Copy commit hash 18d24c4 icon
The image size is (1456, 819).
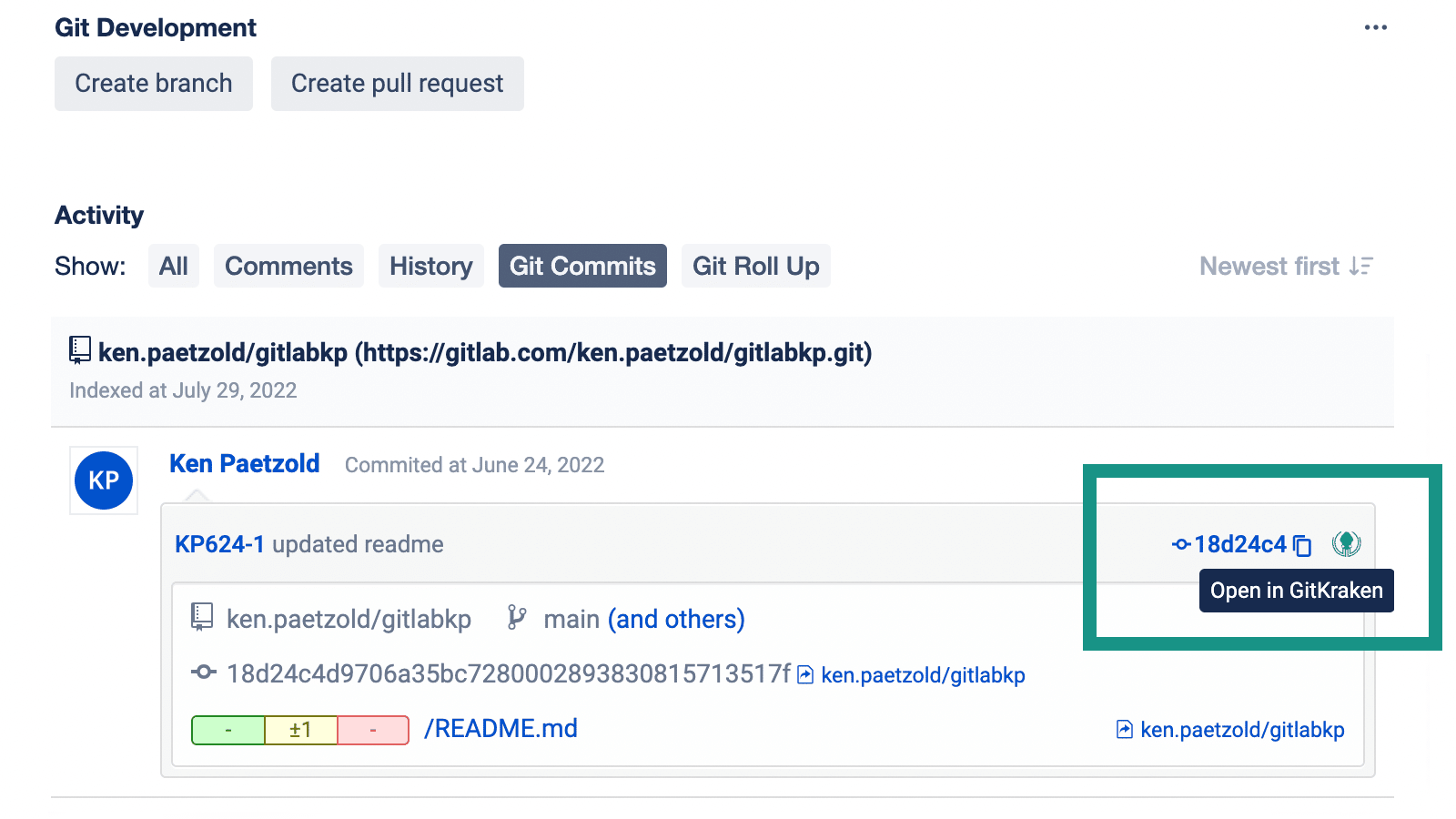(x=1302, y=545)
